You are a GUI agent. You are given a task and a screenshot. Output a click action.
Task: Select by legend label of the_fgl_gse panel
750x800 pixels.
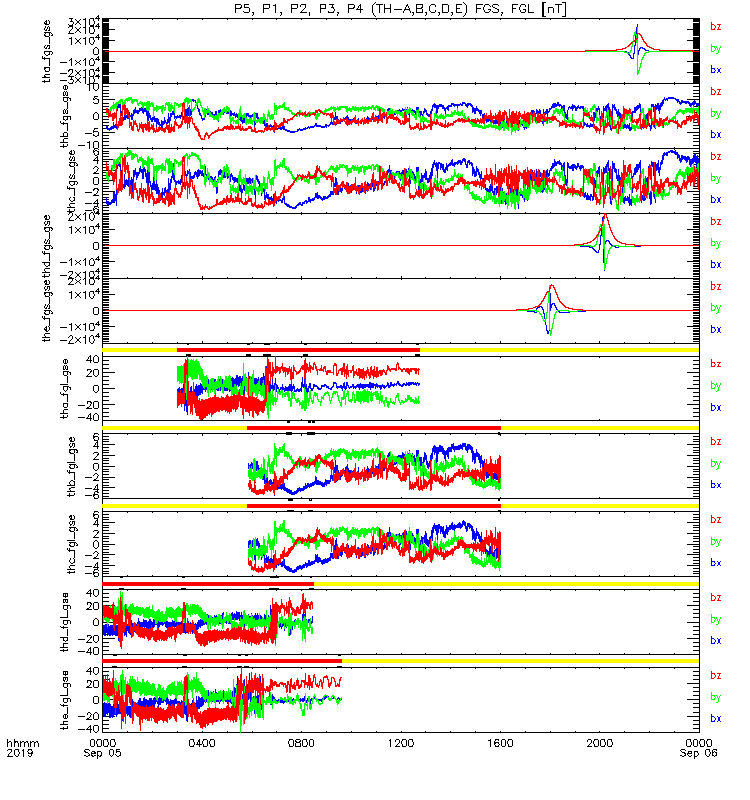pos(716,697)
